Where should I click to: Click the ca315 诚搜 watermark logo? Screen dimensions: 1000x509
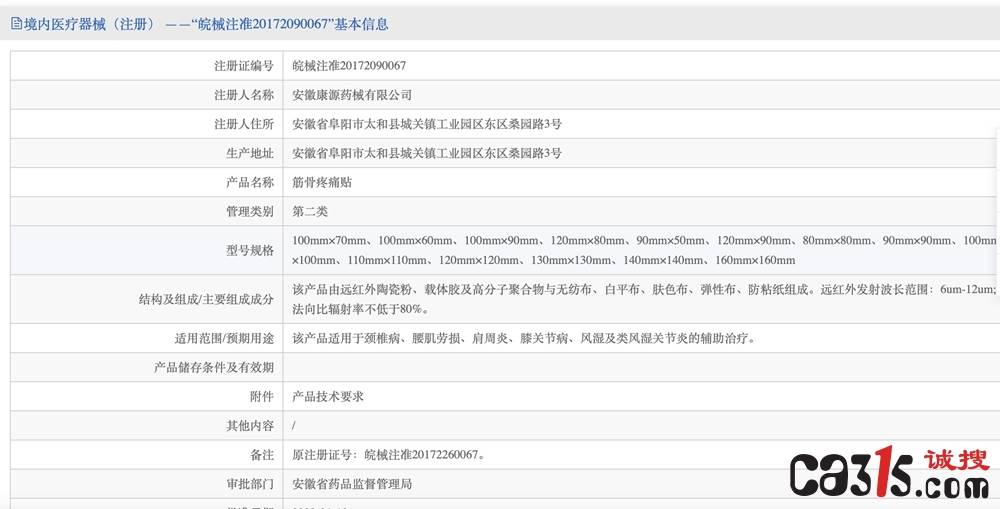[x=889, y=474]
